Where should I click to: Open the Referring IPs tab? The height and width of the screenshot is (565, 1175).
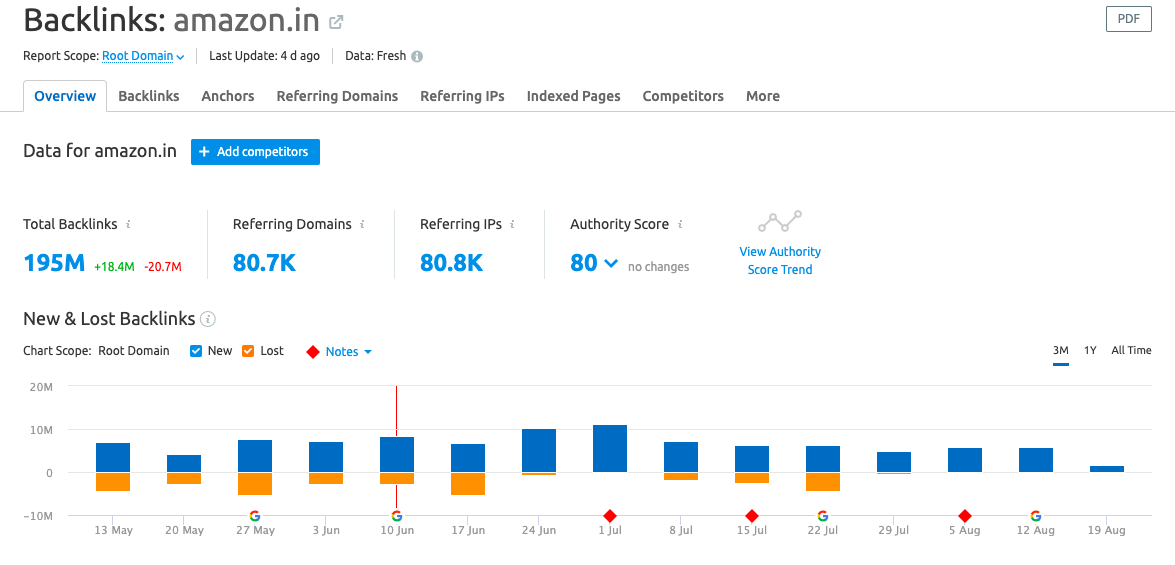[462, 96]
